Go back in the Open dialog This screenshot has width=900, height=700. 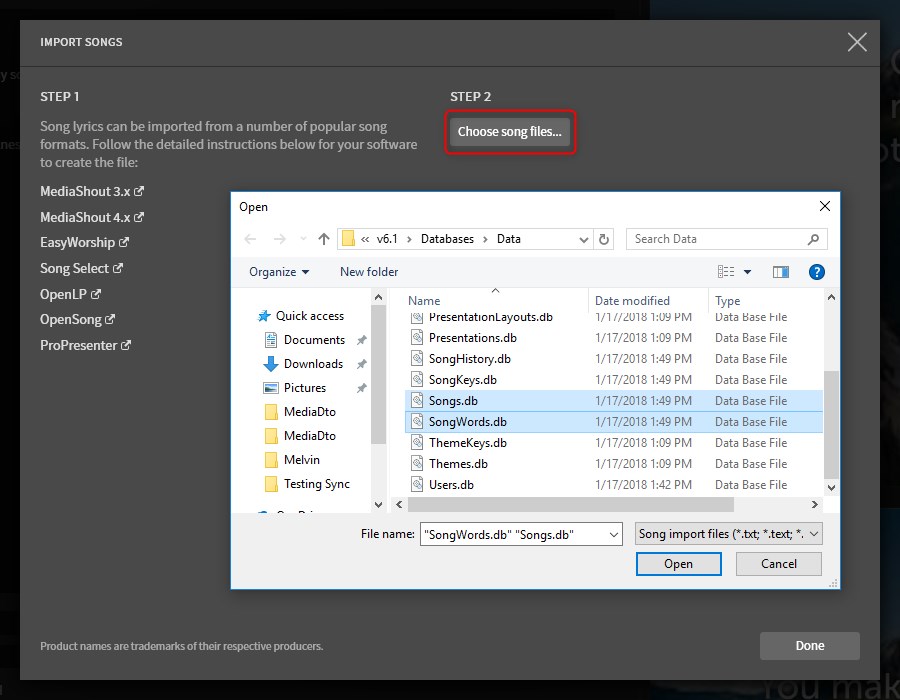pyautogui.click(x=250, y=239)
